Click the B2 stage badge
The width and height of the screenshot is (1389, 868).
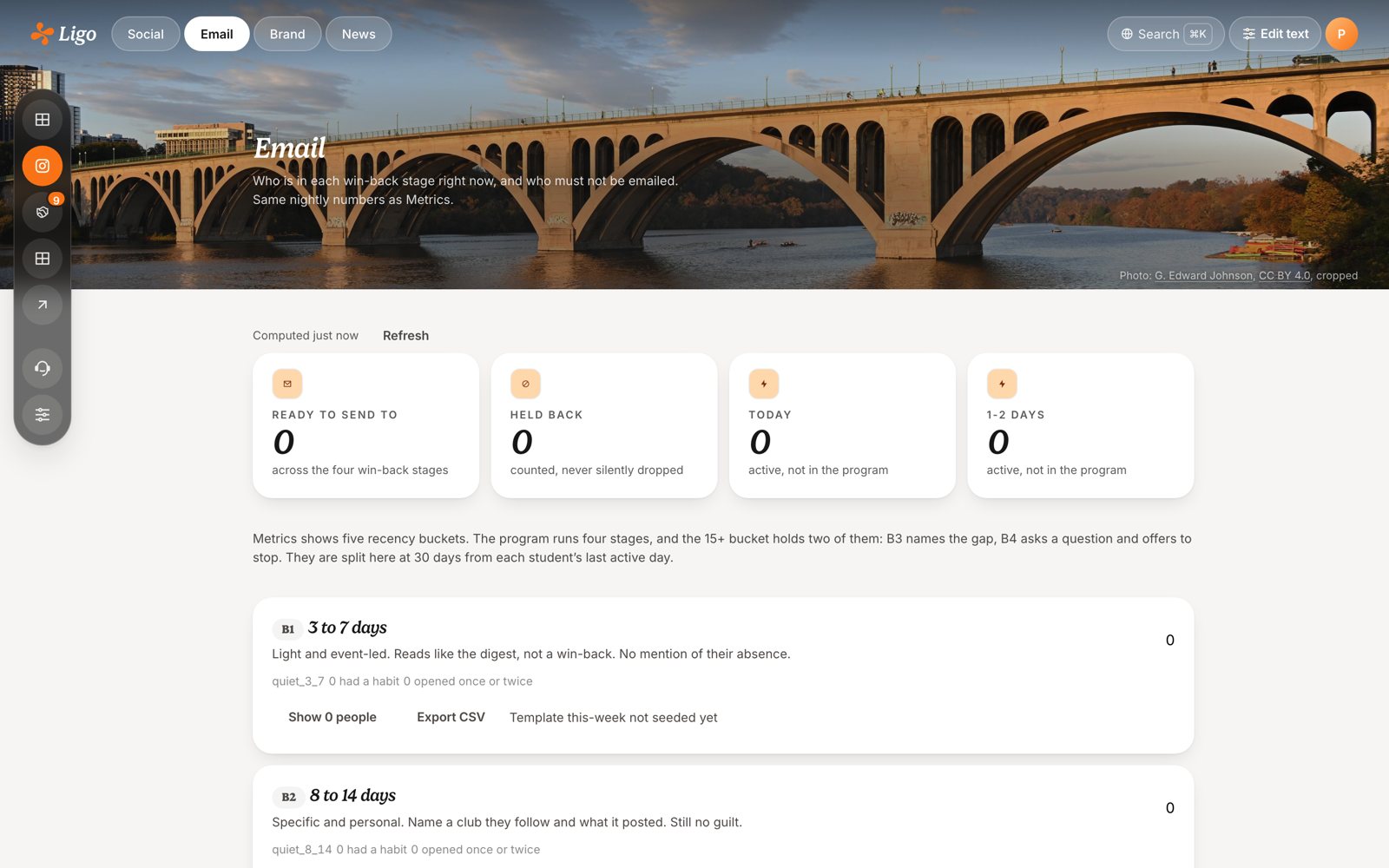[288, 797]
